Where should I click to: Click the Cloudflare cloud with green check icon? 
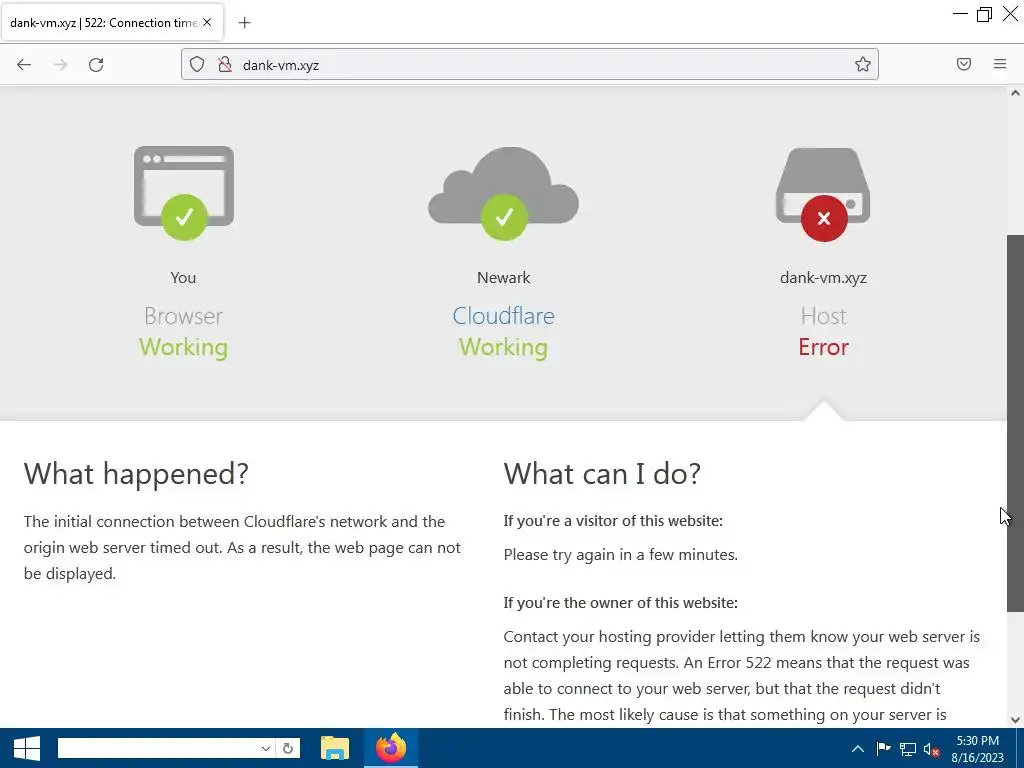tap(504, 193)
